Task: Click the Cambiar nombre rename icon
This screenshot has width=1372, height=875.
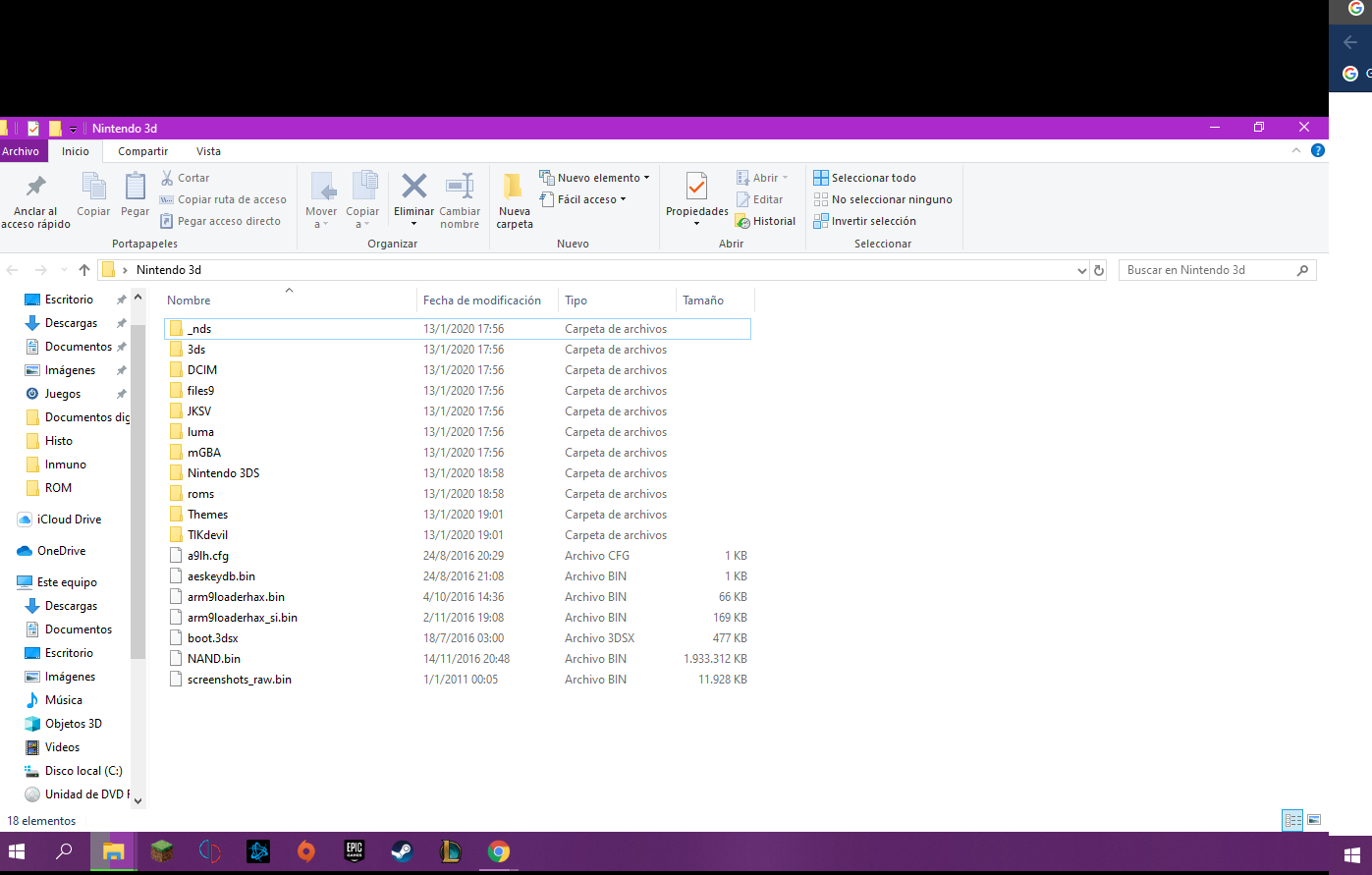Action: point(460,187)
